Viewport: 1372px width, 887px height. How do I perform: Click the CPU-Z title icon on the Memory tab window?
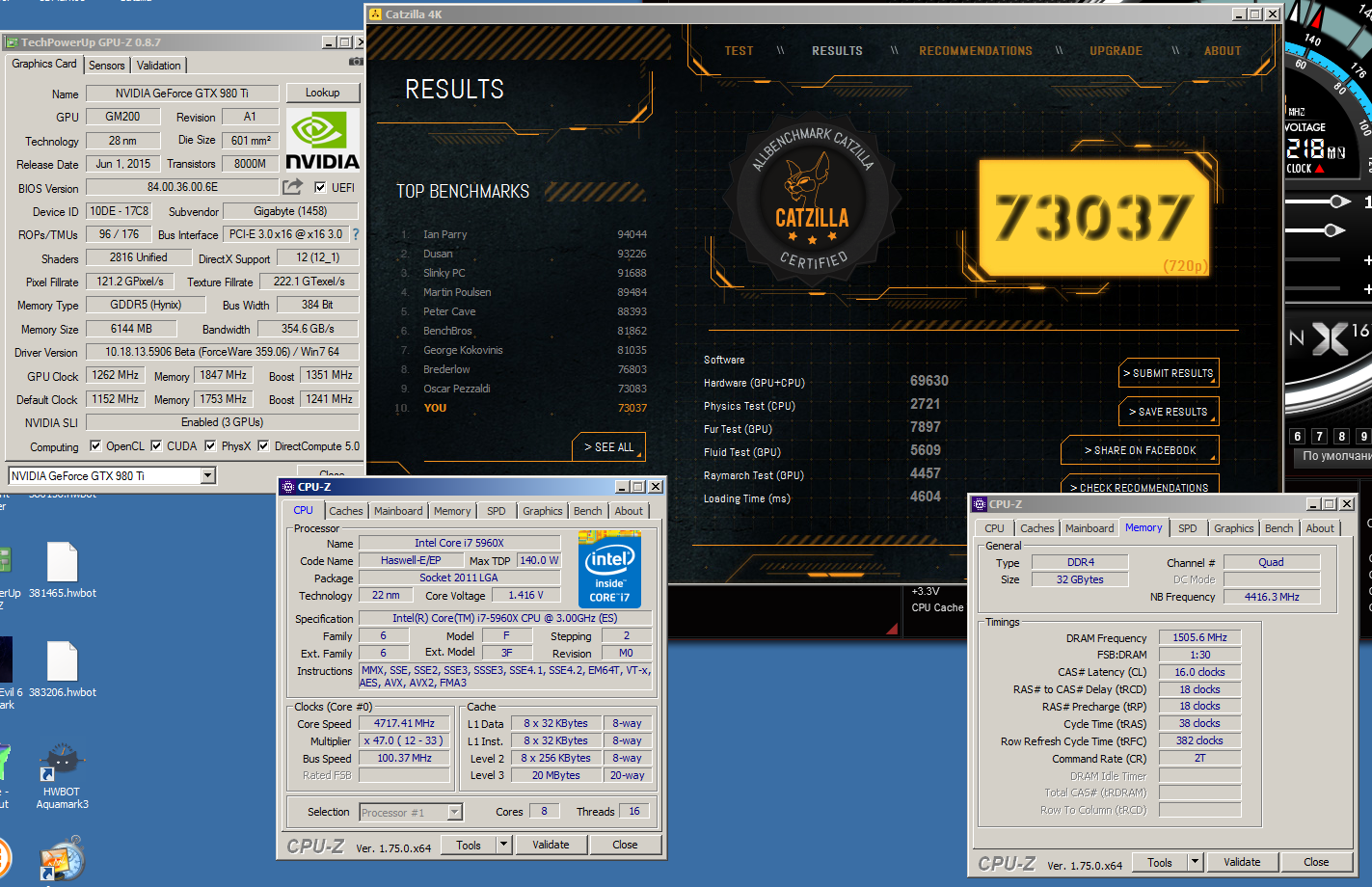click(x=980, y=504)
